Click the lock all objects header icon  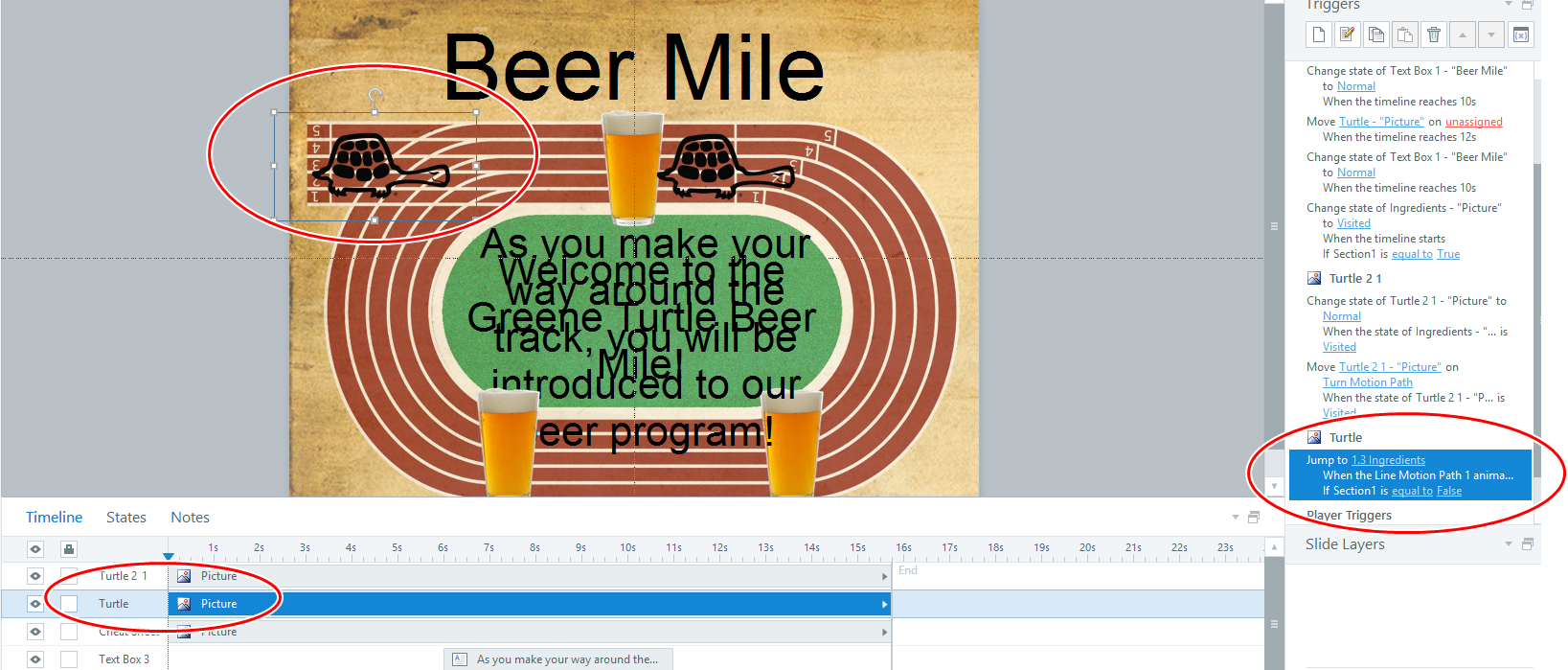click(x=68, y=549)
